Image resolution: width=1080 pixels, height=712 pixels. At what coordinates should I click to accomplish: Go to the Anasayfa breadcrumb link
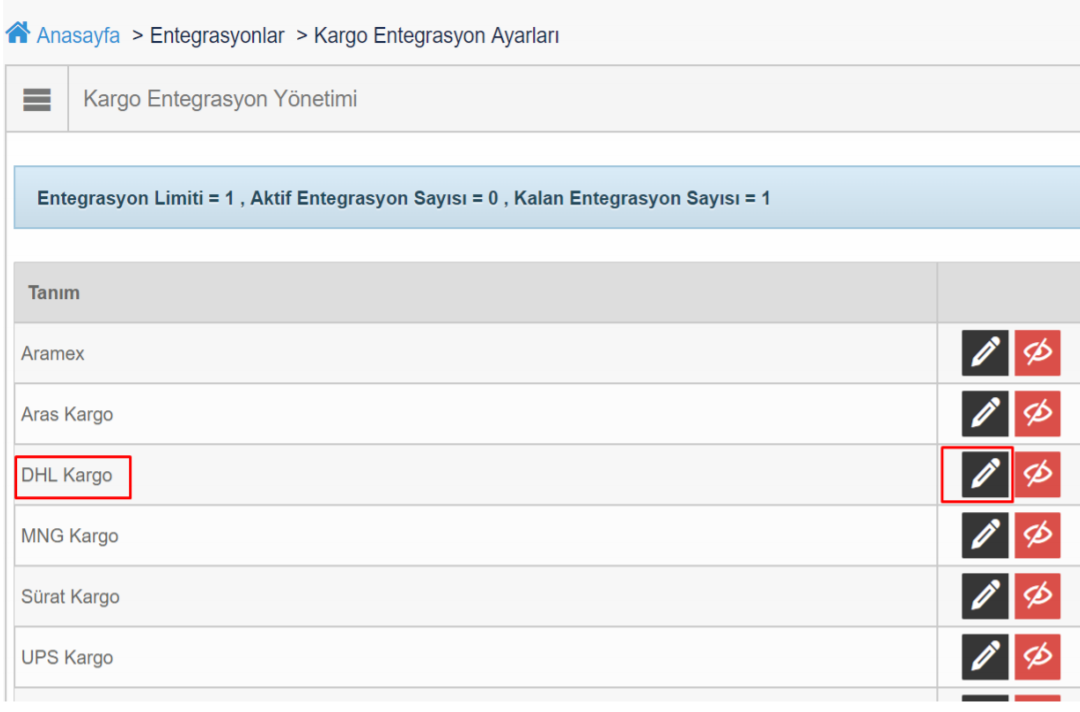(78, 35)
